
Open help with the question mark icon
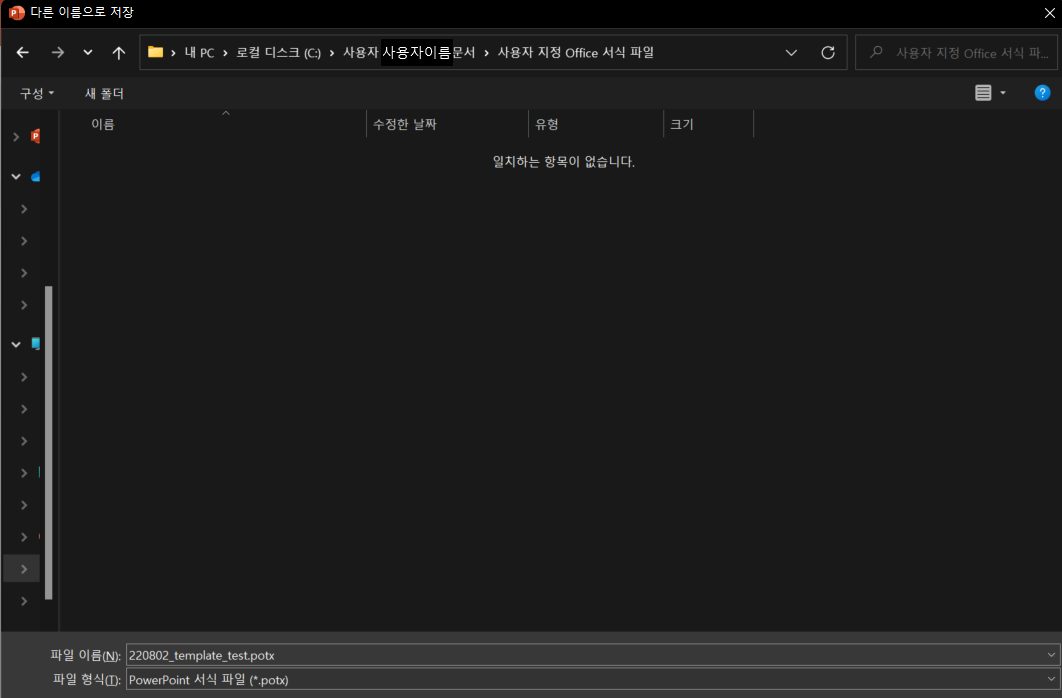click(1042, 93)
